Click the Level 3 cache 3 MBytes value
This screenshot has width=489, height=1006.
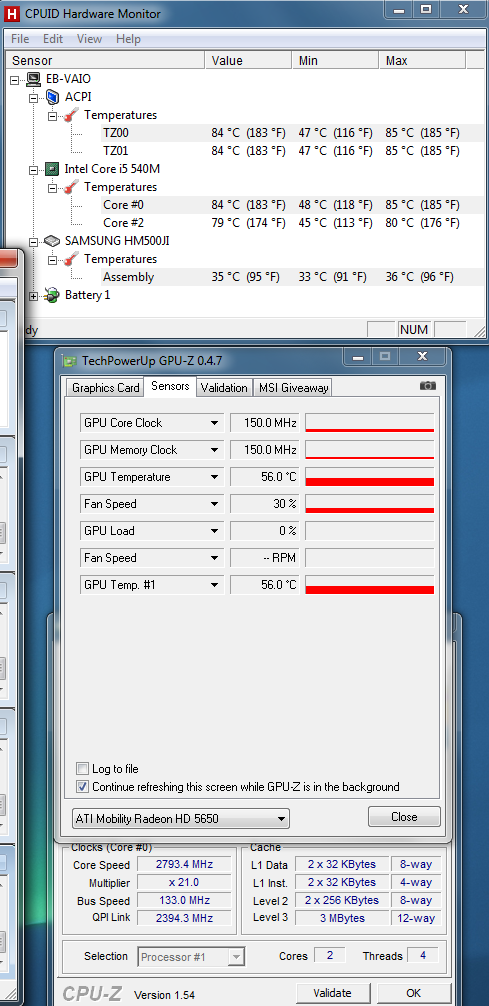342,918
